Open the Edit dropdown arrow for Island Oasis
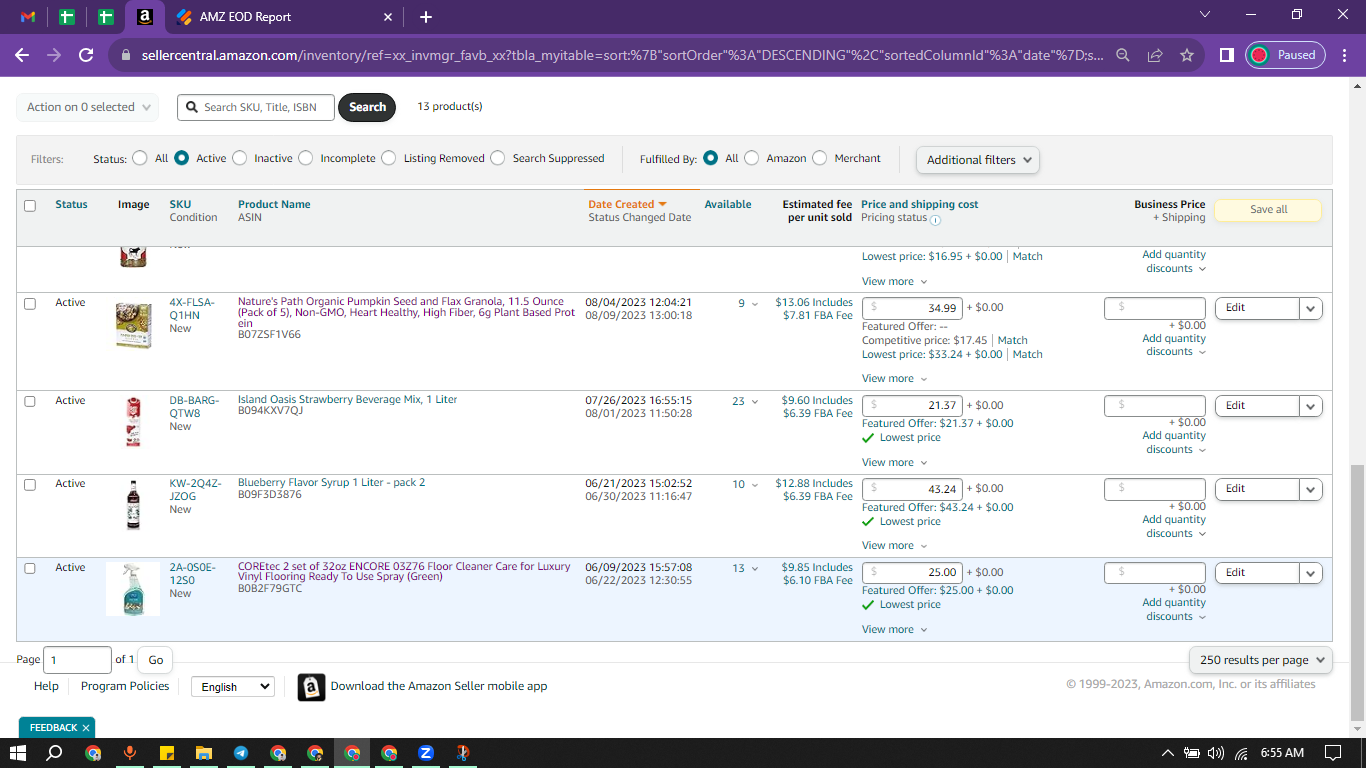Viewport: 1366px width, 768px height. pyautogui.click(x=1311, y=406)
